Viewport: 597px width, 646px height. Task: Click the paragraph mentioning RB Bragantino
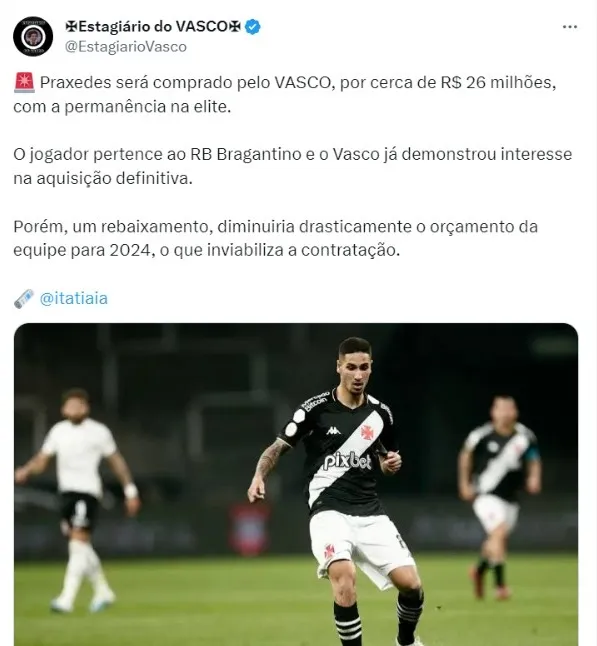coord(293,166)
